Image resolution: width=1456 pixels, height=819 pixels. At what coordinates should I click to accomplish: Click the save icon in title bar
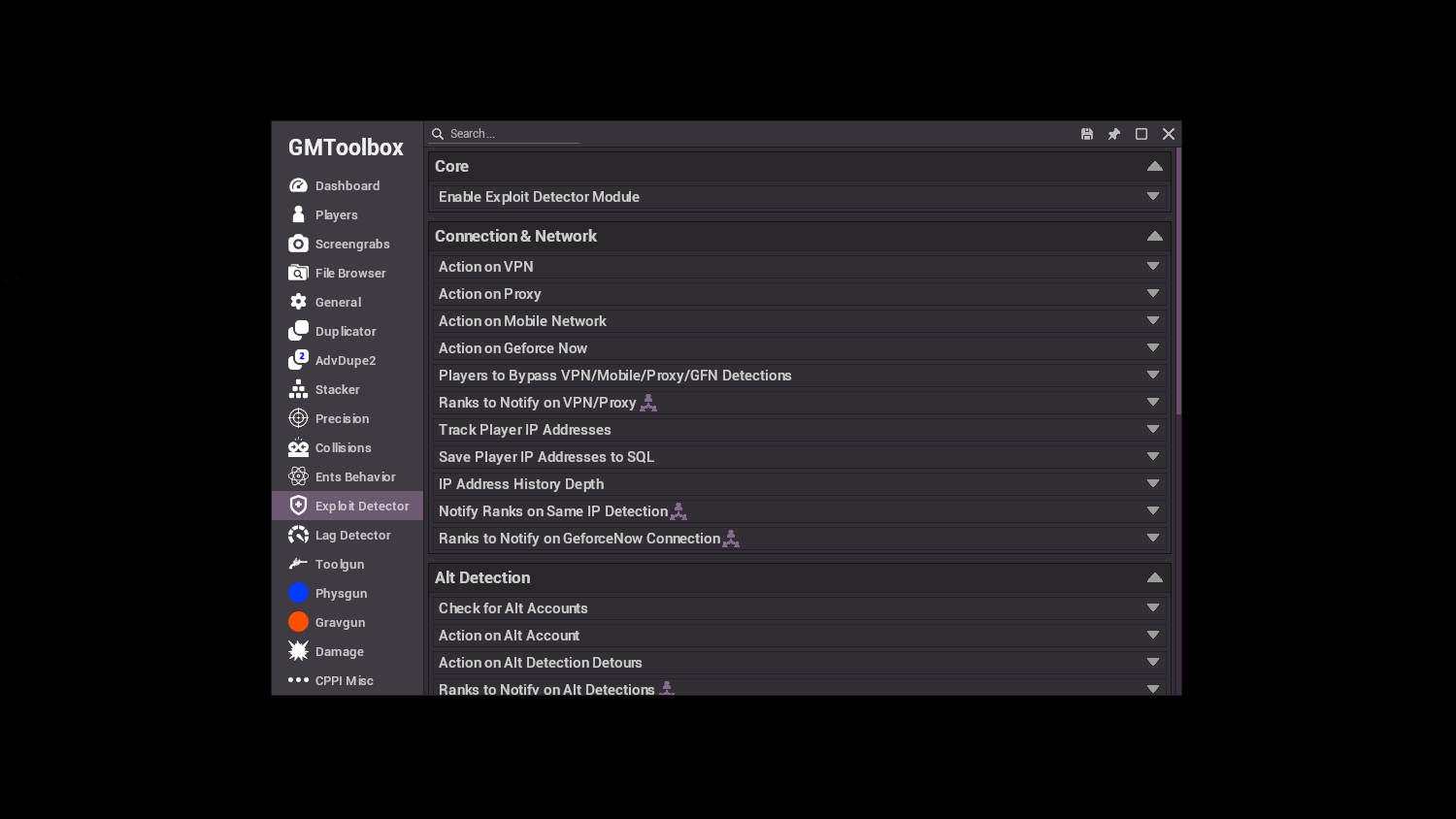(1087, 134)
